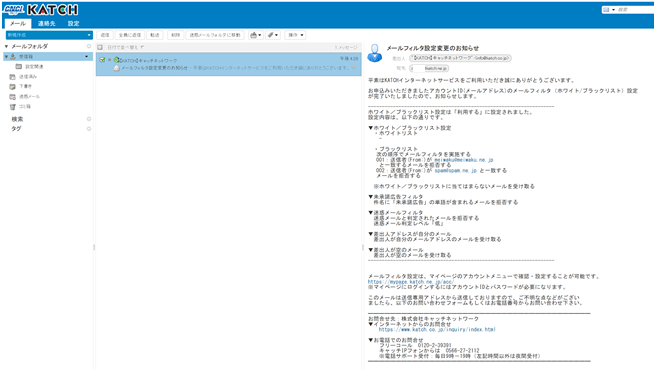
Task: Click the 全員に返信 reply-all button
Action: click(x=130, y=35)
